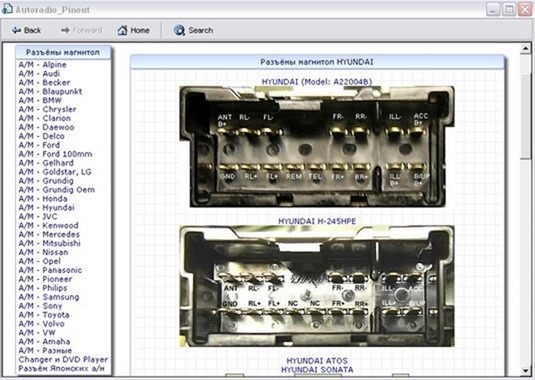Click Autoradio_Pinout title bar app icon
This screenshot has height=380, width=535.
click(x=7, y=9)
